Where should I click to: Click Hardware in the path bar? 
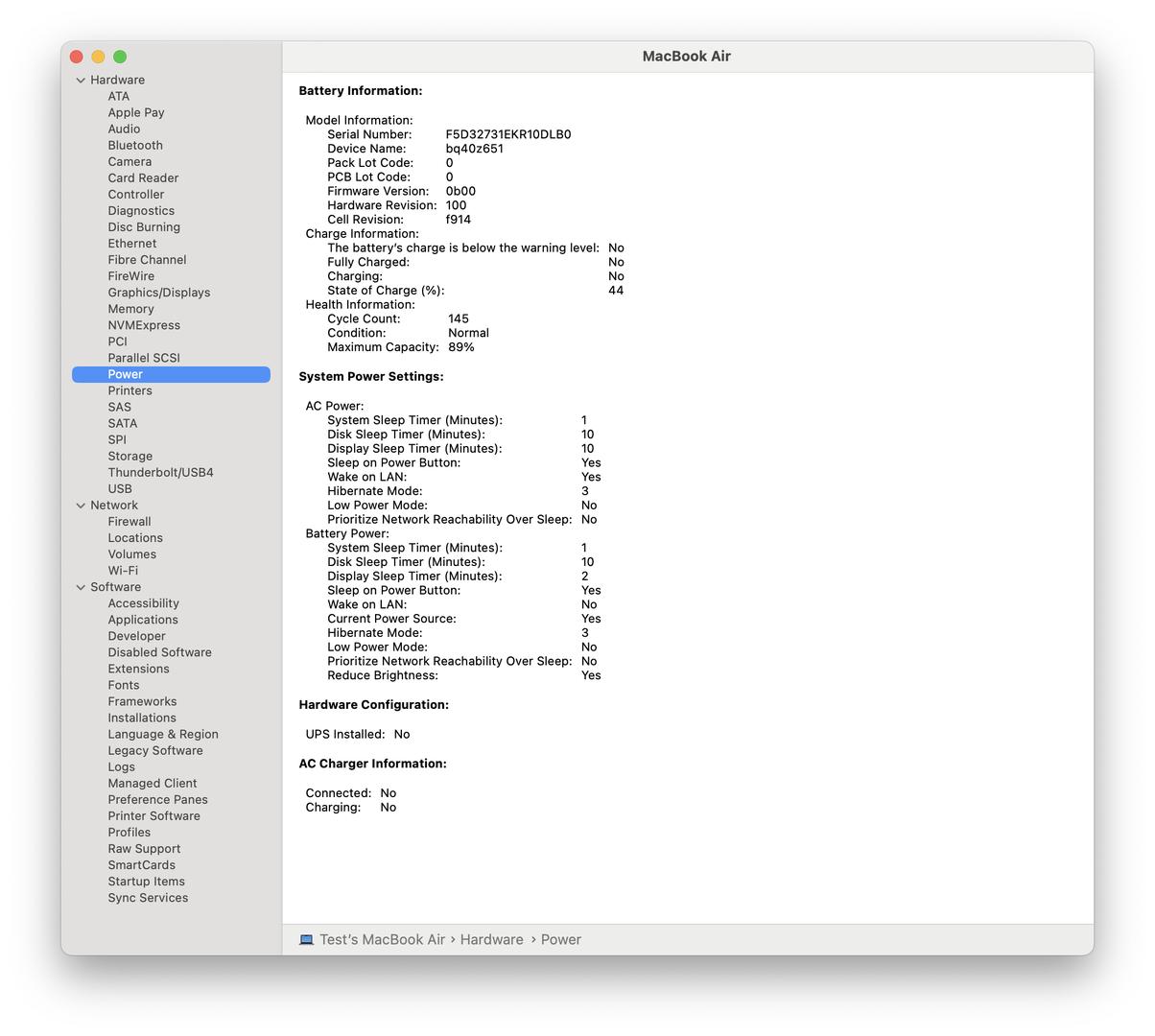[491, 940]
